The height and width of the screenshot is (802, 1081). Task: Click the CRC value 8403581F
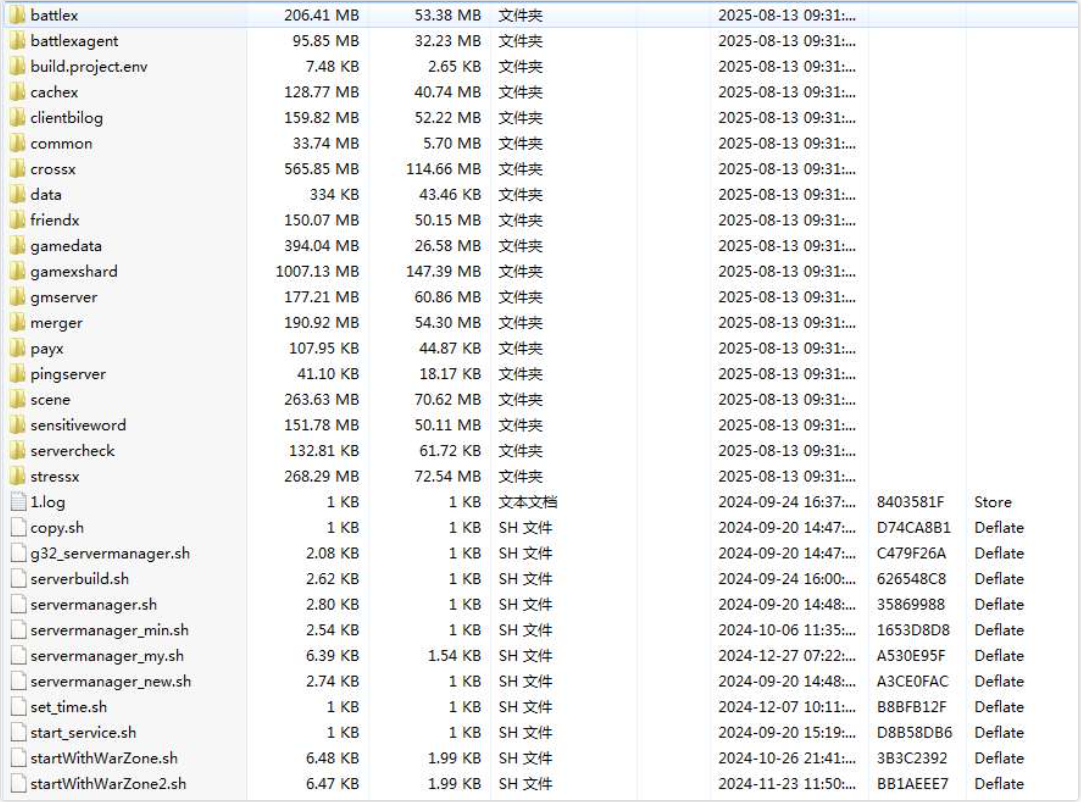click(910, 502)
